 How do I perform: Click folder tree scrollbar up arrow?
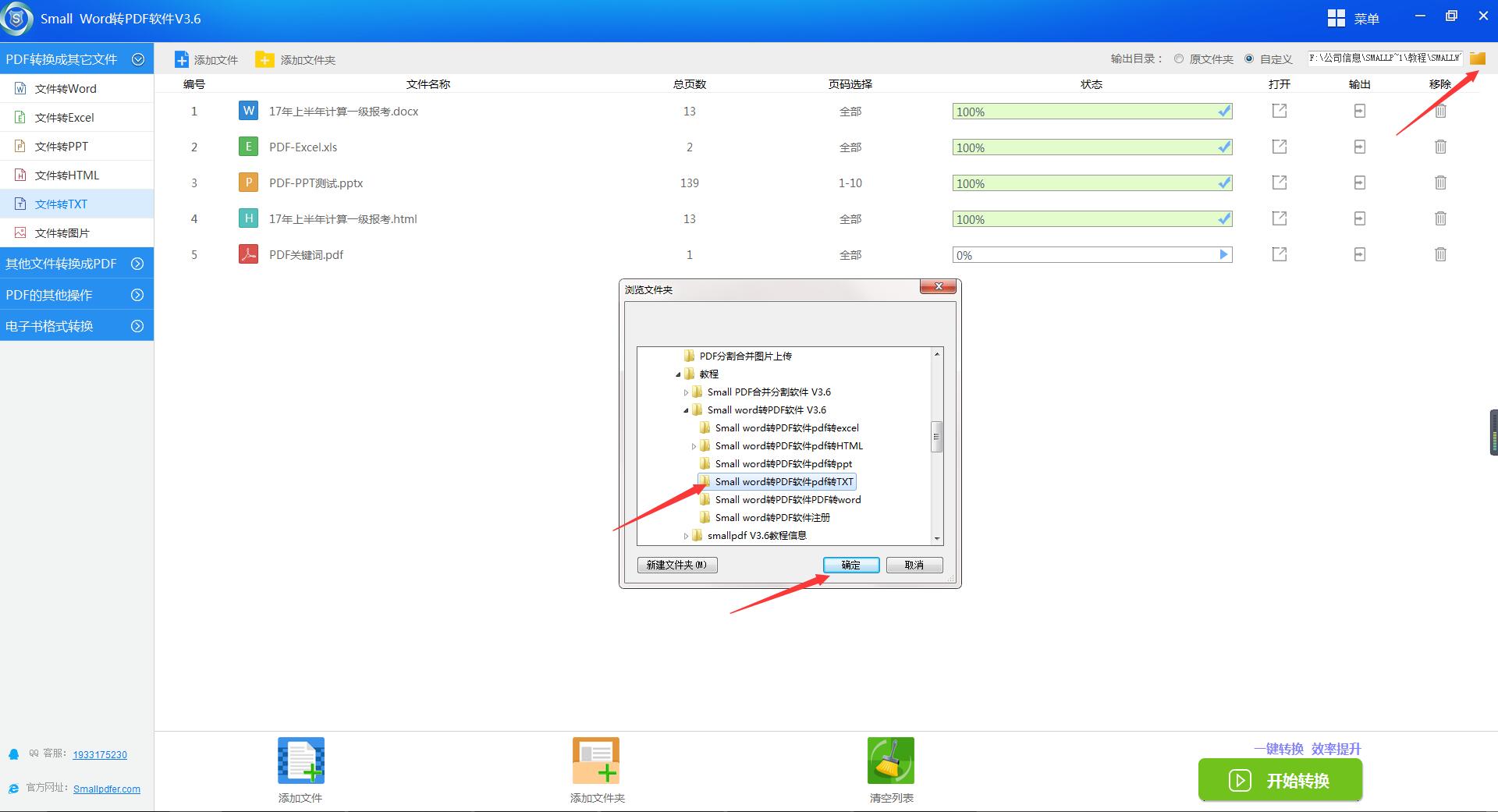(937, 354)
